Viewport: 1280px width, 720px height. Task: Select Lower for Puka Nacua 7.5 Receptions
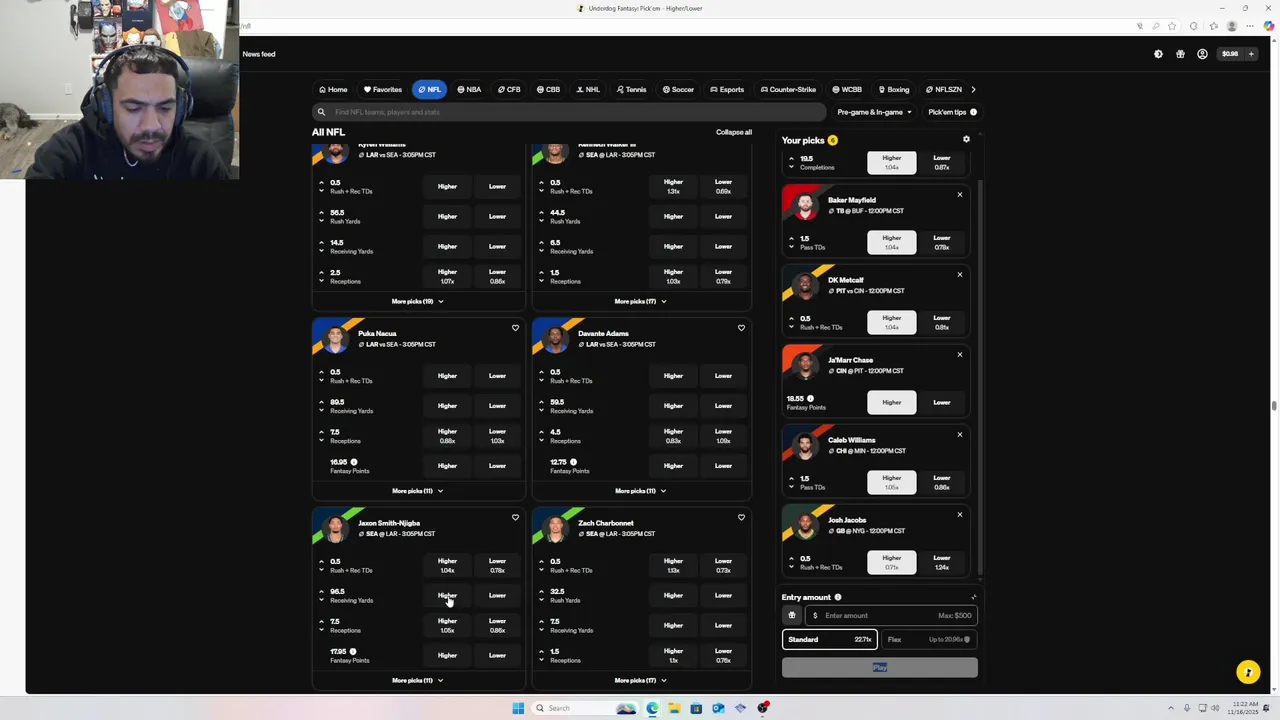point(497,436)
